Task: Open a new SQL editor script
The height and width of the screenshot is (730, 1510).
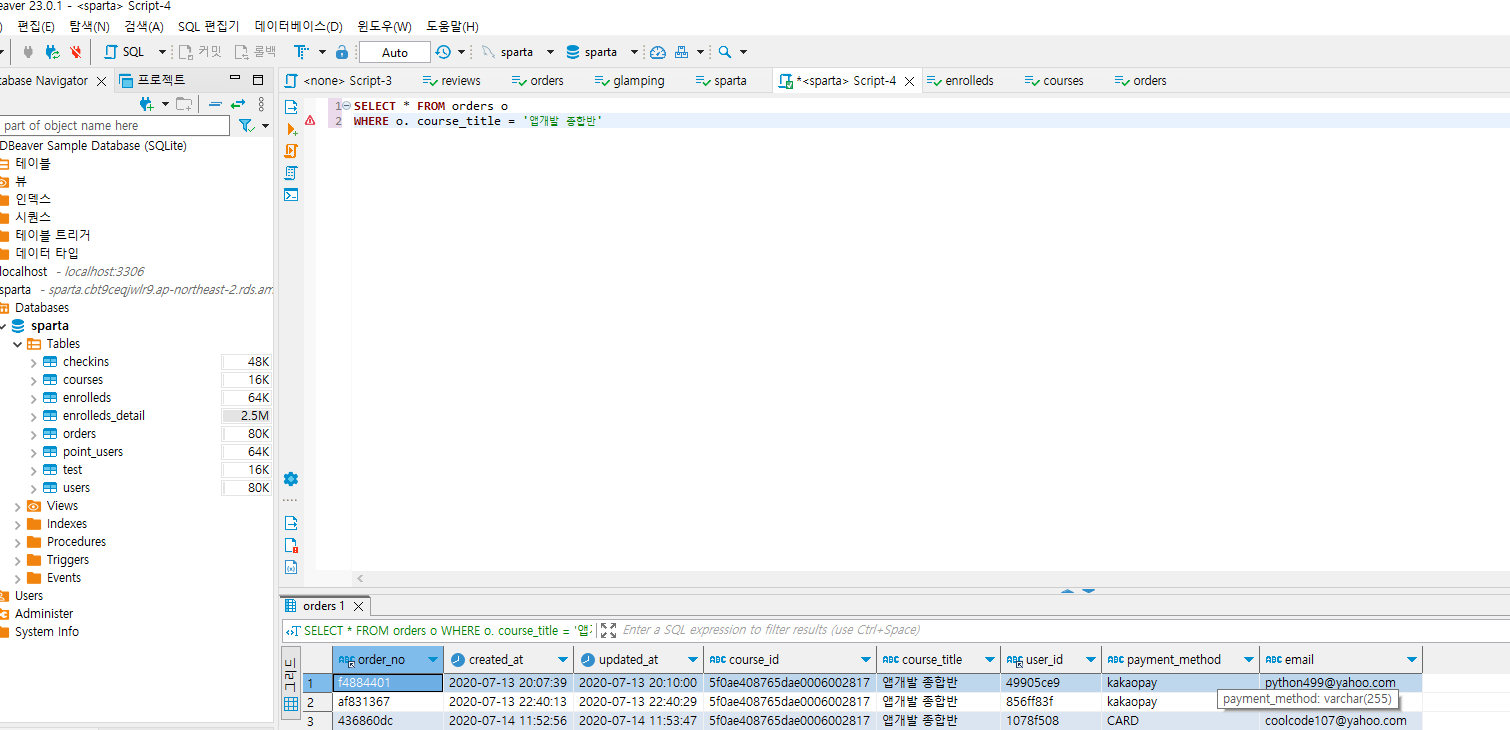Action: point(123,52)
